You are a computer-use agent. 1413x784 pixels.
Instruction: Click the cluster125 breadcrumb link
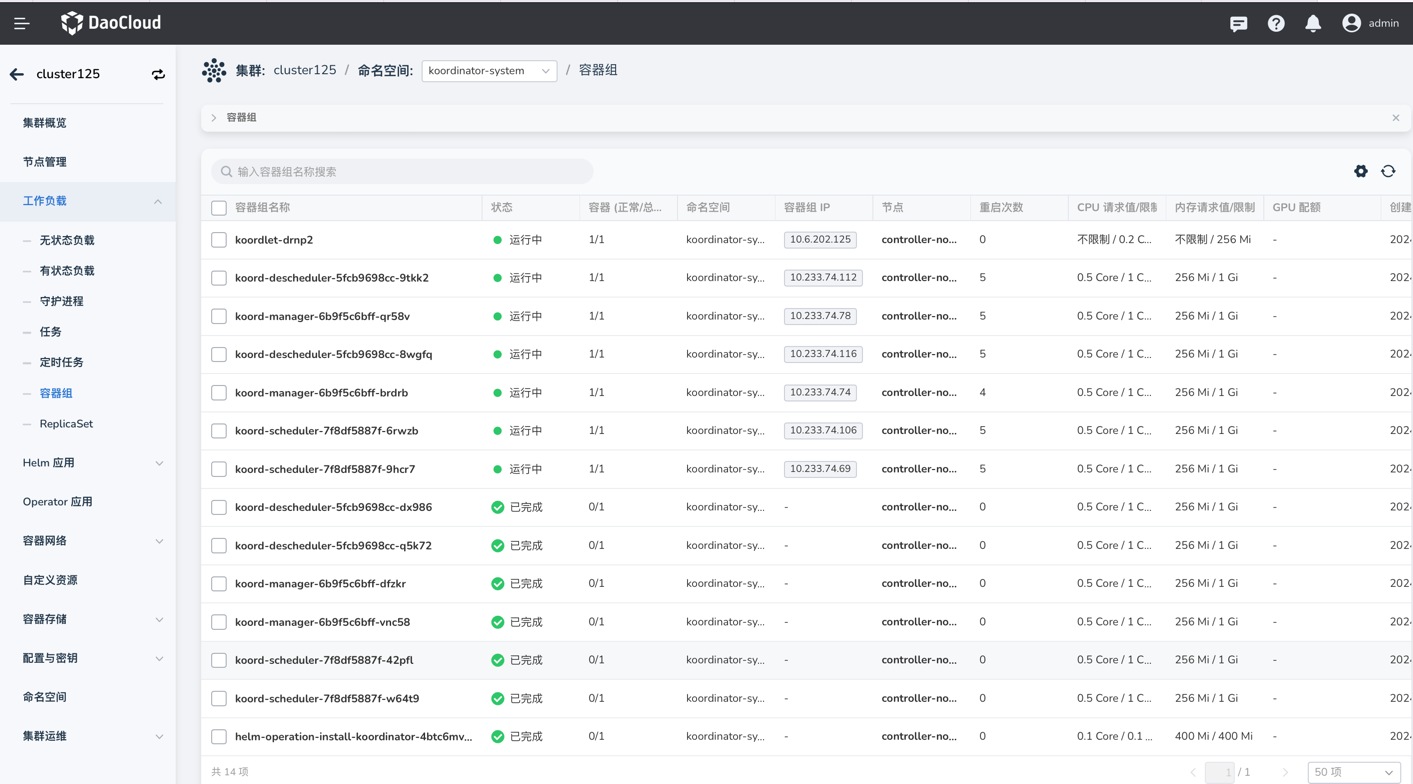click(x=304, y=70)
